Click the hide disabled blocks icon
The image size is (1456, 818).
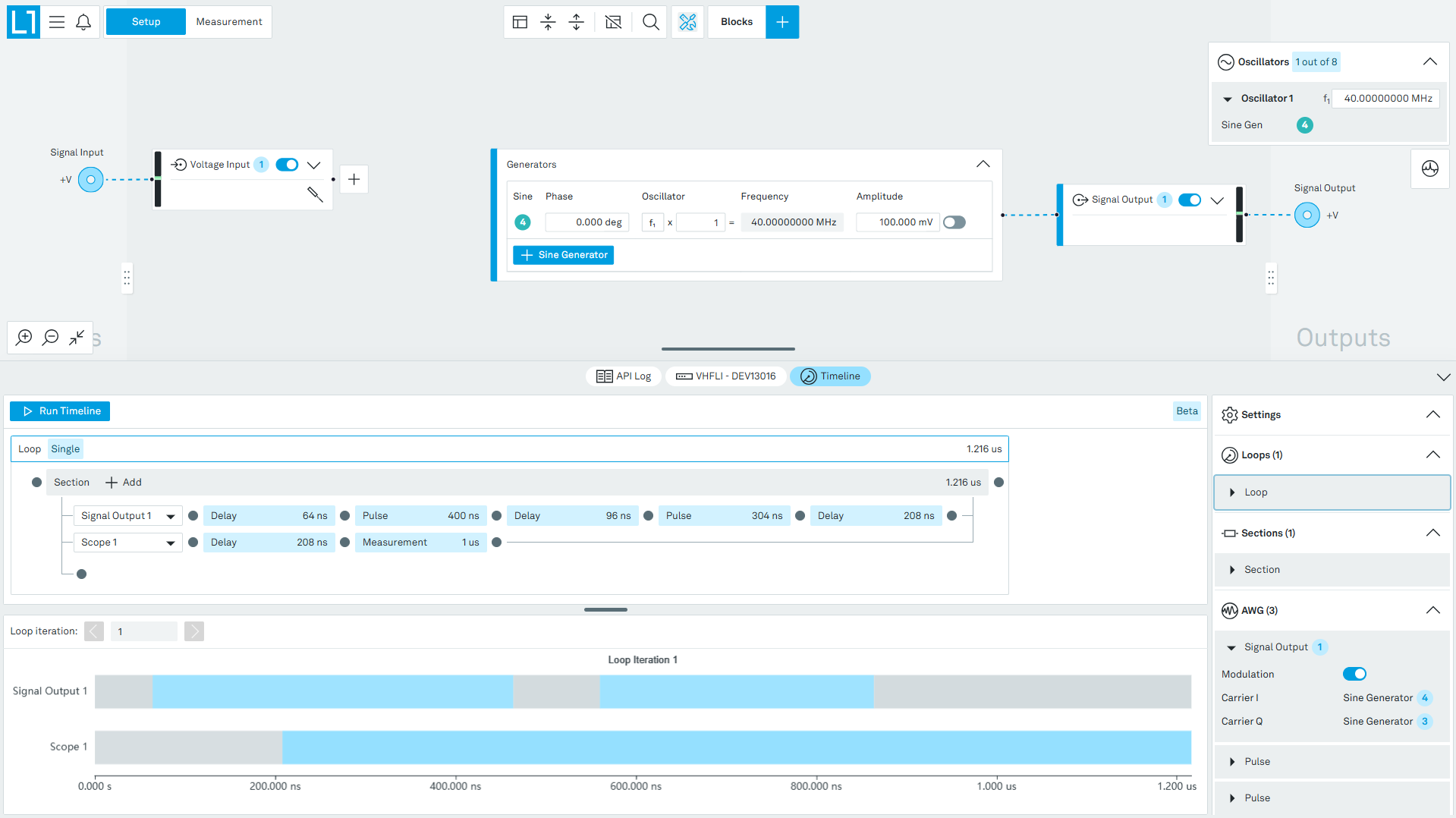(613, 22)
